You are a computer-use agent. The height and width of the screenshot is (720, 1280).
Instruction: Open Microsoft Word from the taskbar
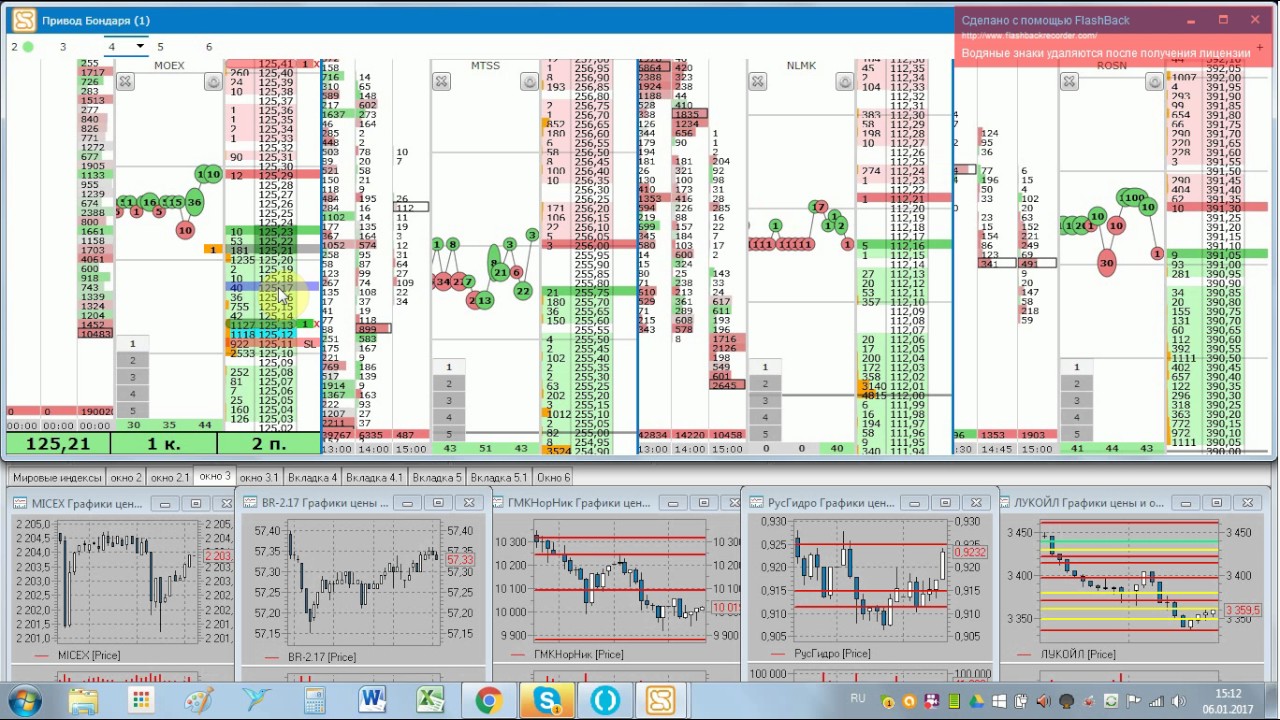tap(373, 700)
